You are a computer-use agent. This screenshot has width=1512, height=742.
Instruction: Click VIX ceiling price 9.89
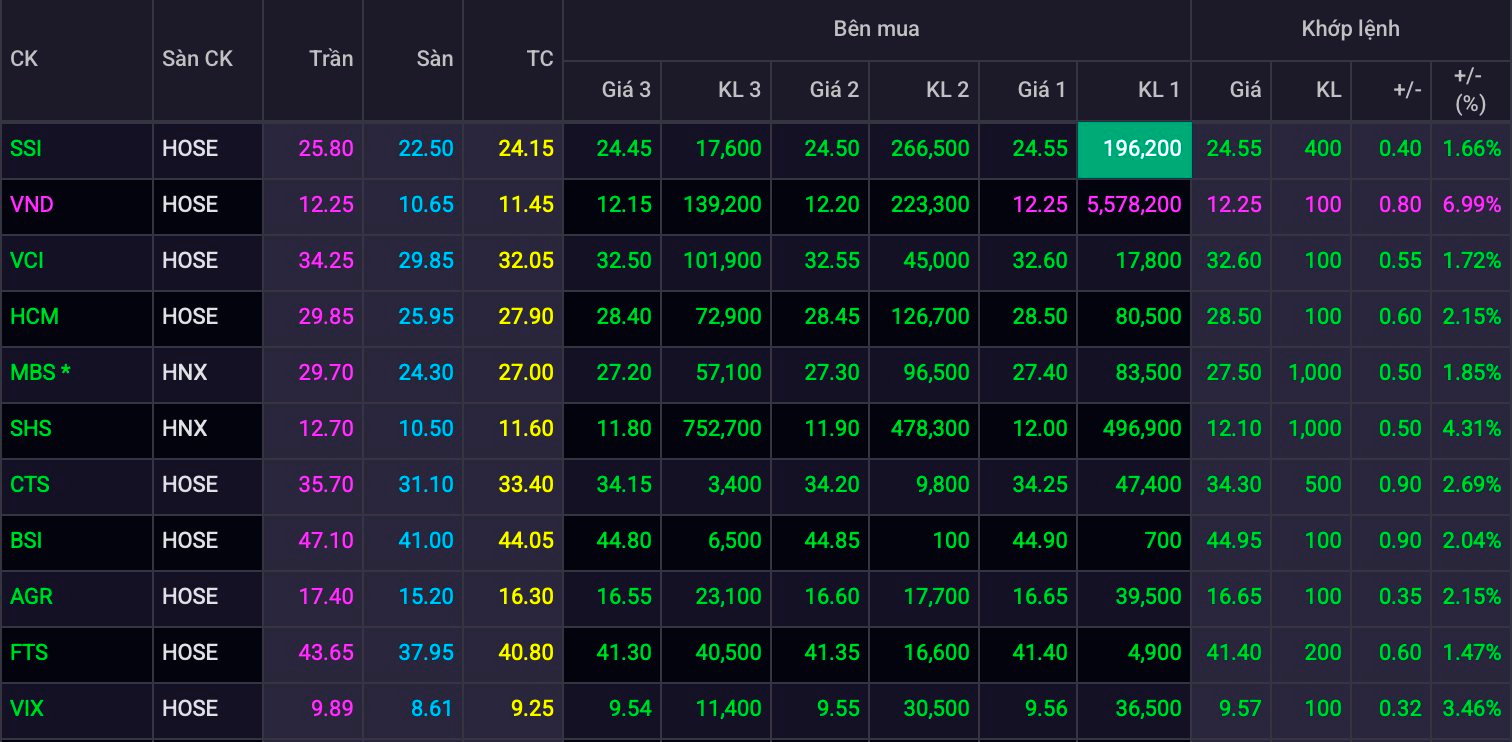click(x=332, y=709)
